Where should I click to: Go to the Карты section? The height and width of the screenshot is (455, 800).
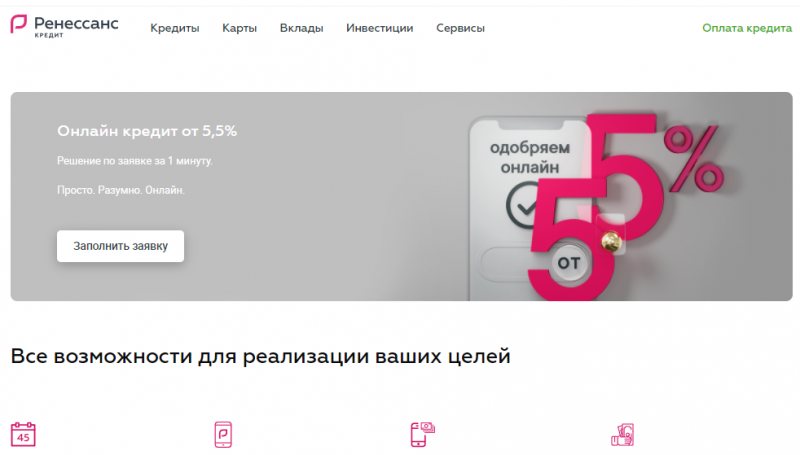239,28
